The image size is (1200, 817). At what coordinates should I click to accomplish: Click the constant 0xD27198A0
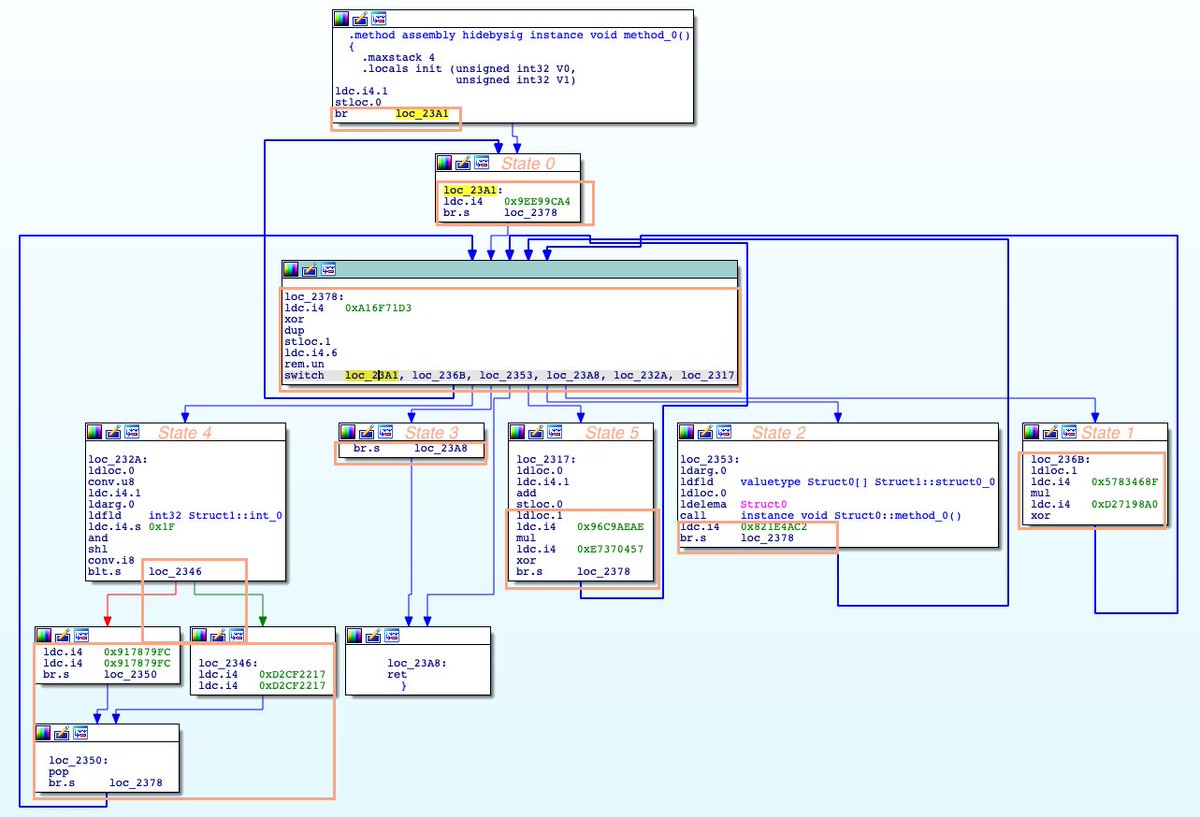pyautogui.click(x=1125, y=504)
